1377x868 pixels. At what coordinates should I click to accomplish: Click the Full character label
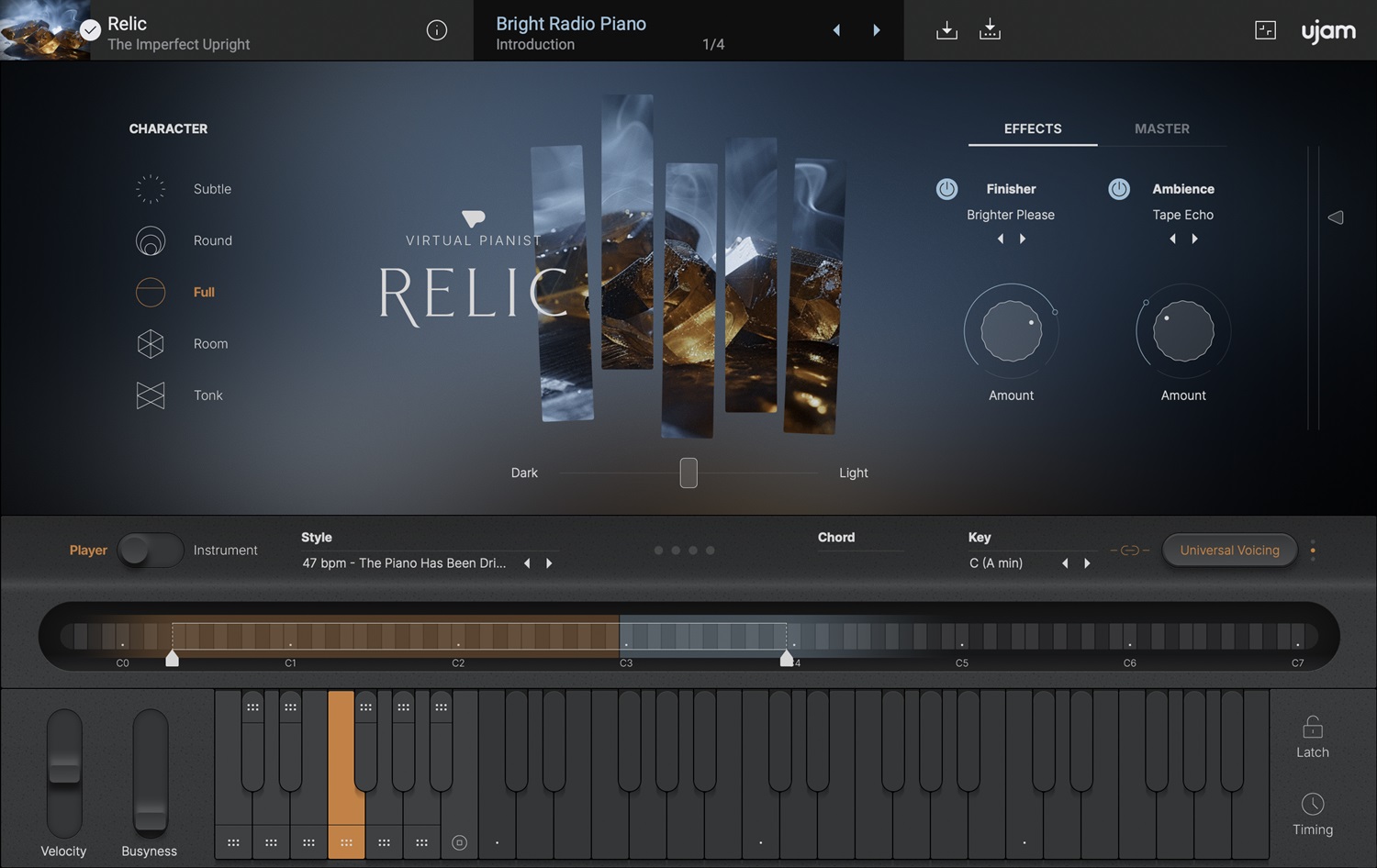pyautogui.click(x=204, y=292)
